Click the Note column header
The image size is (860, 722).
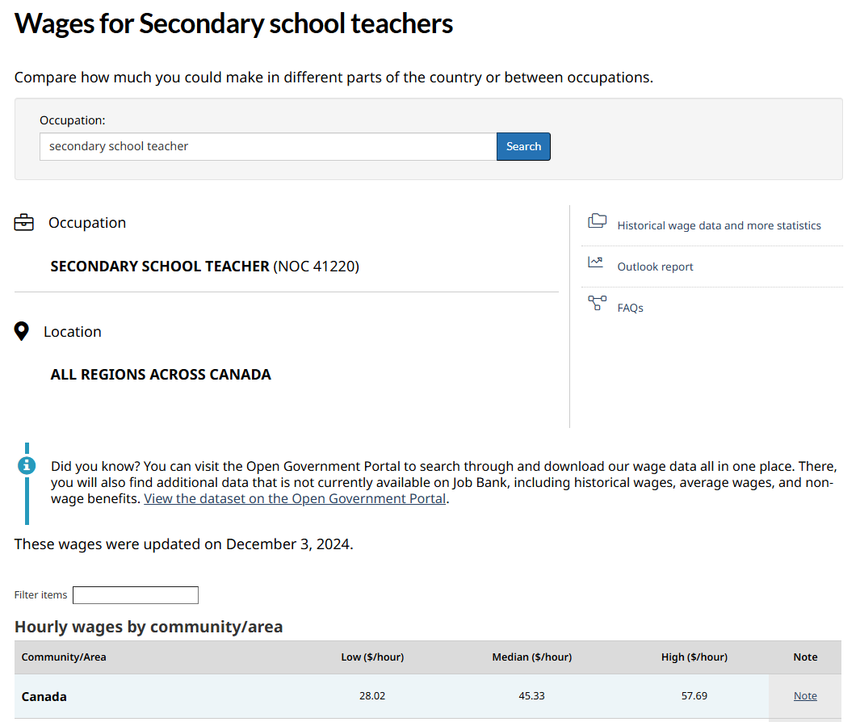805,657
